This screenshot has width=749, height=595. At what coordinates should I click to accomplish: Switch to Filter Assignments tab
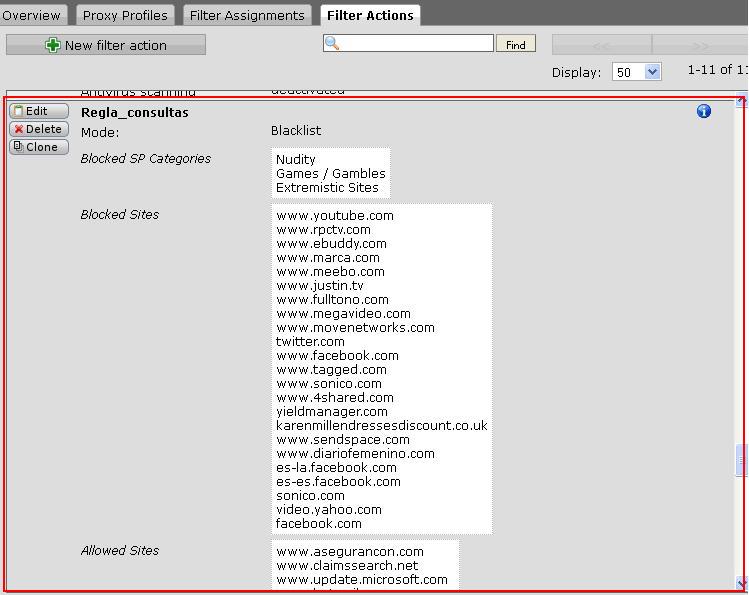tap(247, 15)
